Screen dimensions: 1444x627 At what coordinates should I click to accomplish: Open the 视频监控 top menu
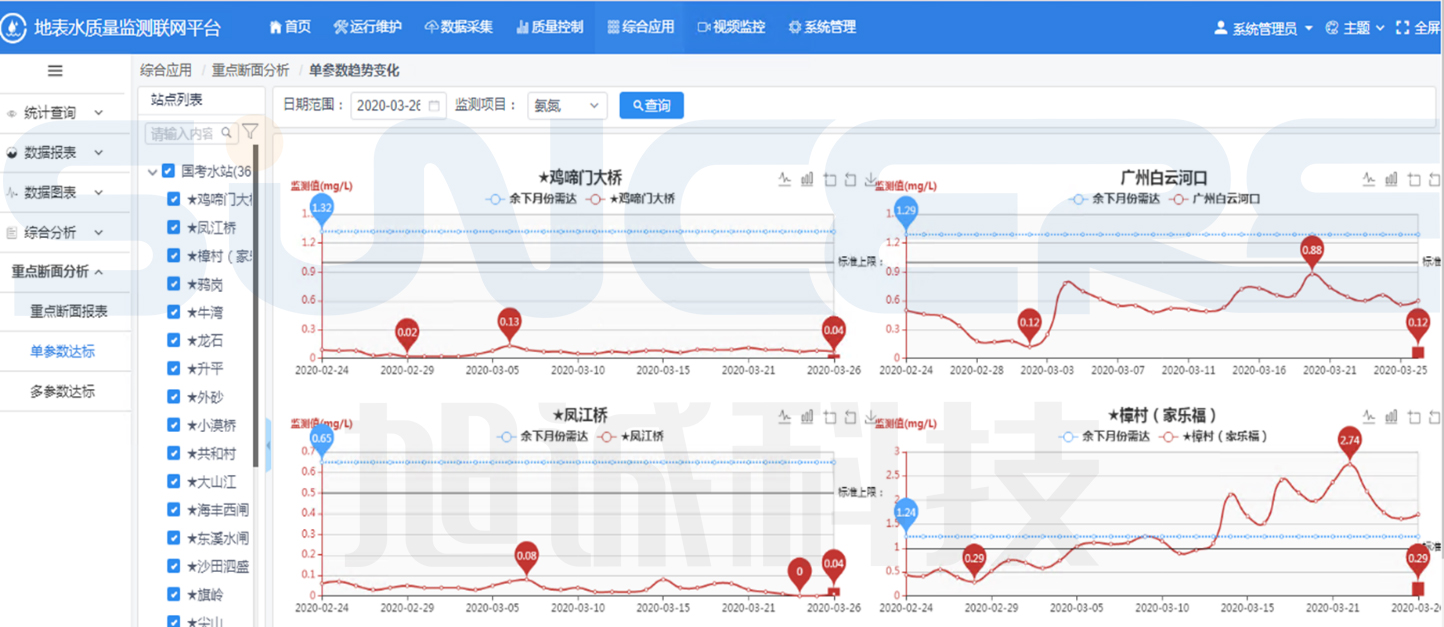(x=731, y=27)
